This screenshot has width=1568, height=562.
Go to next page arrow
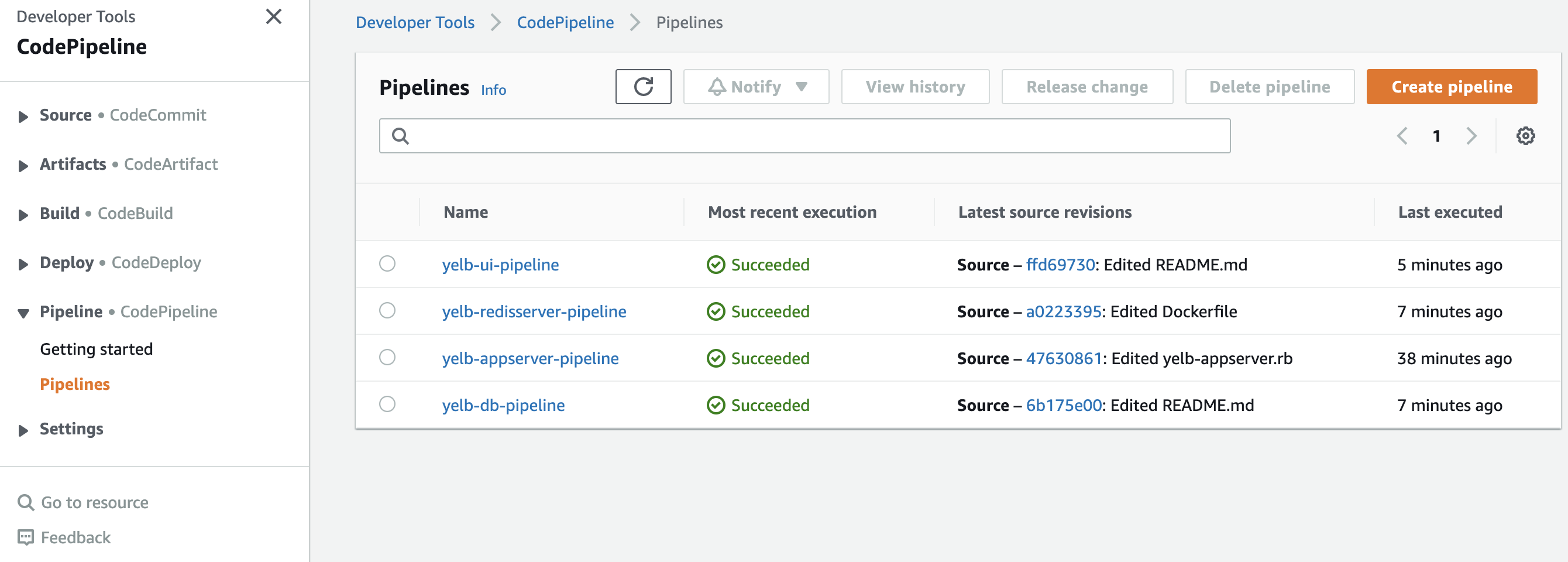pyautogui.click(x=1471, y=136)
